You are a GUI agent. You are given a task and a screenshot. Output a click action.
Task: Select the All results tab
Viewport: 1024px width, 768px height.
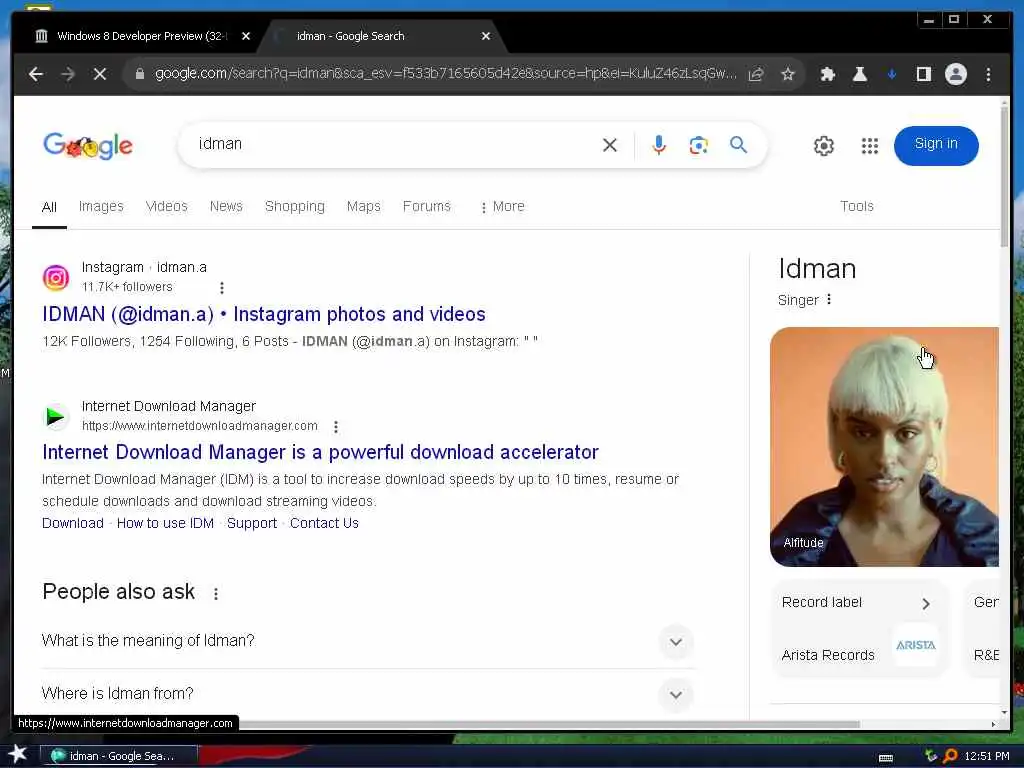tap(49, 207)
